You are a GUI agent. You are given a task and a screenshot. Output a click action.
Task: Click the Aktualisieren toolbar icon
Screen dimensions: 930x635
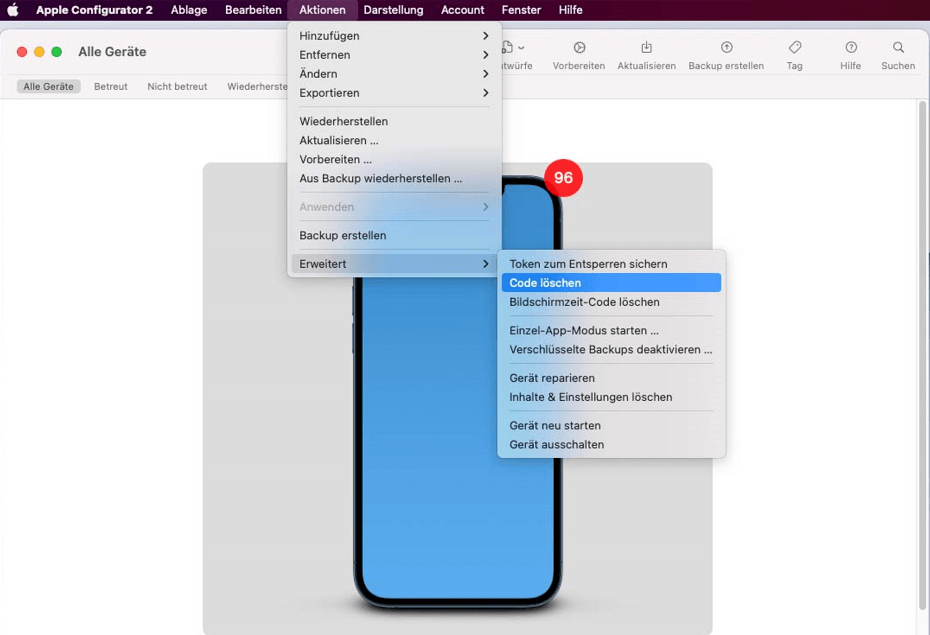click(646, 47)
